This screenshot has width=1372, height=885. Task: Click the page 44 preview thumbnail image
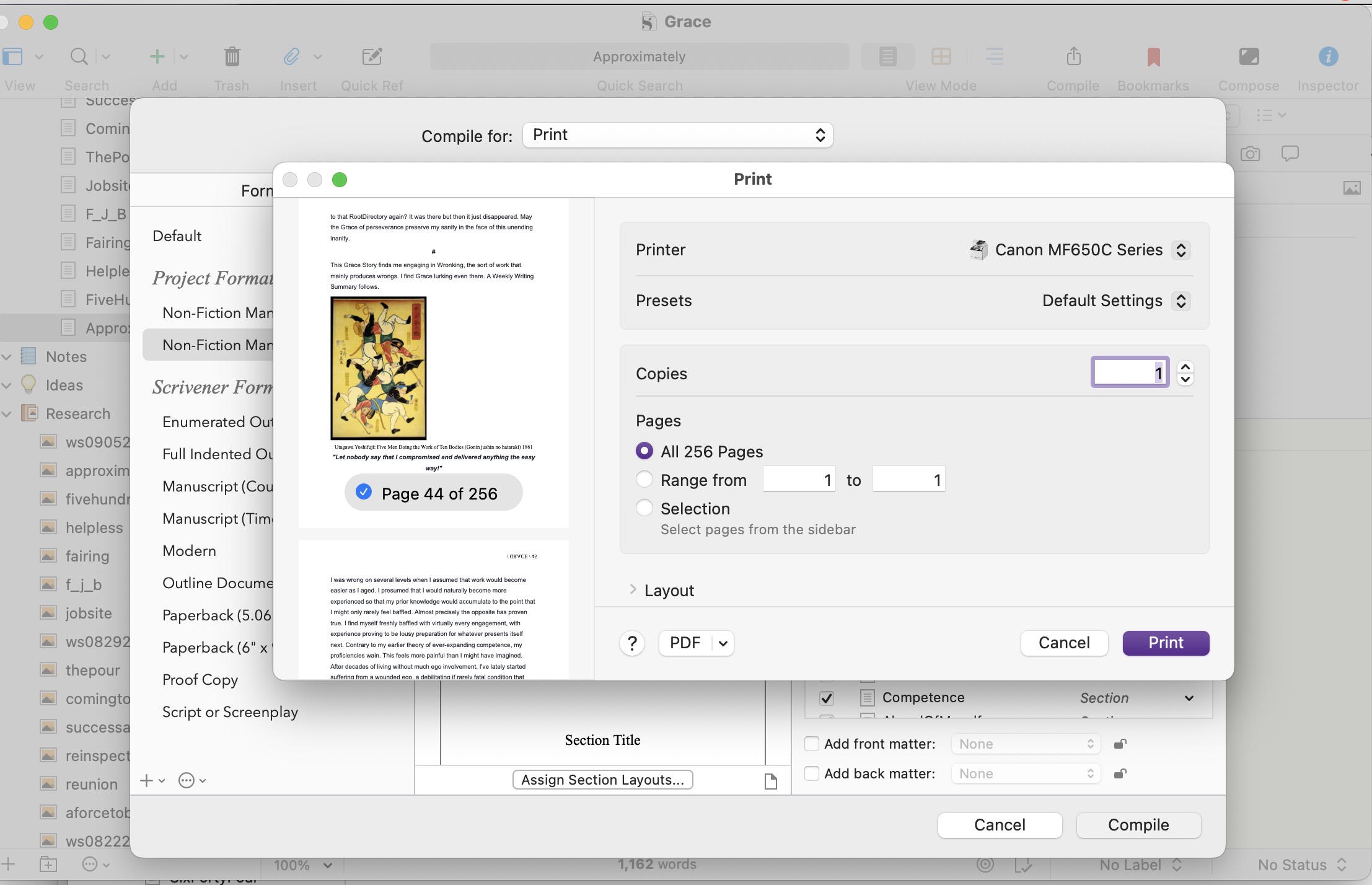click(378, 368)
